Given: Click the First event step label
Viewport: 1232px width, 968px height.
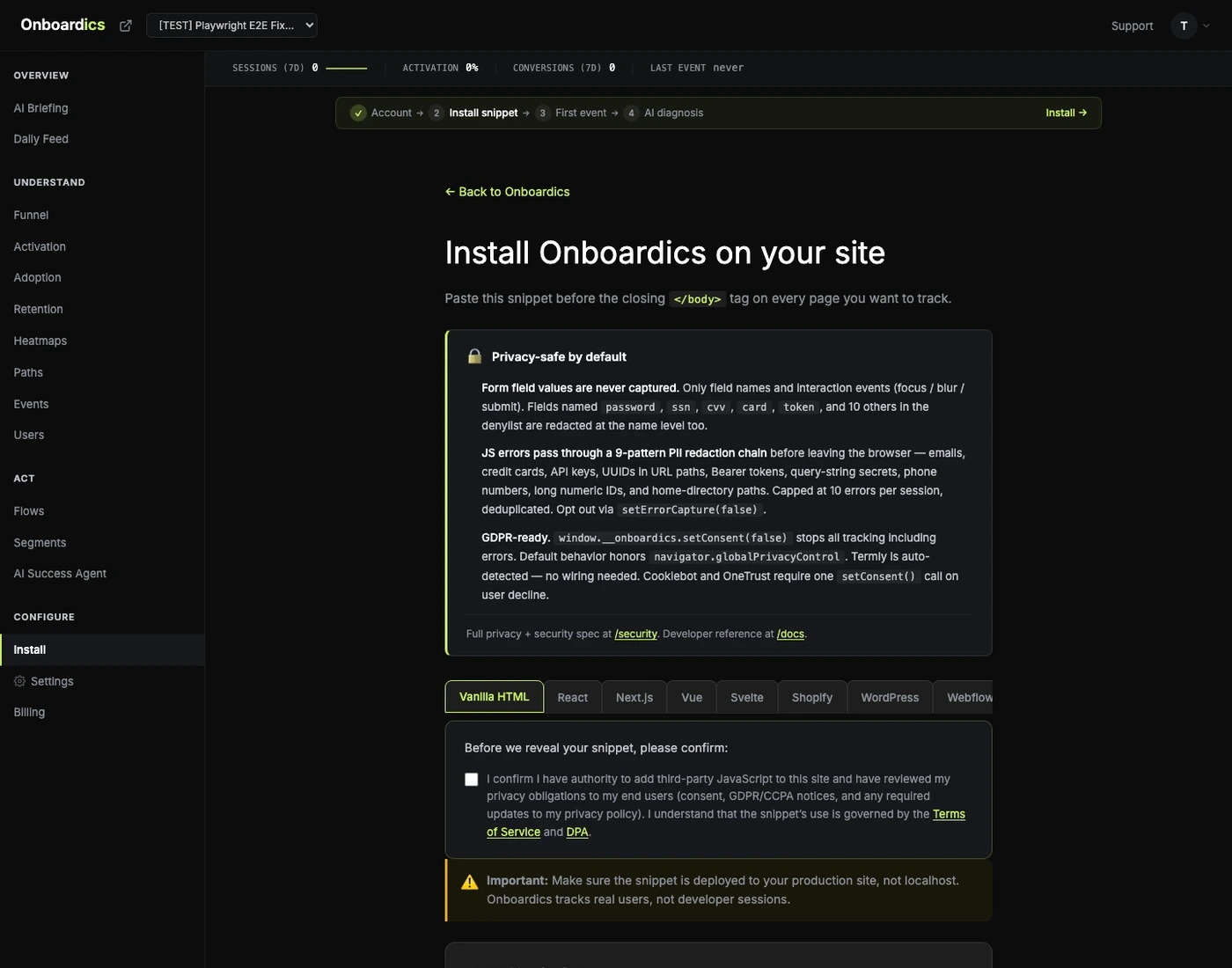Looking at the screenshot, I should pyautogui.click(x=581, y=113).
